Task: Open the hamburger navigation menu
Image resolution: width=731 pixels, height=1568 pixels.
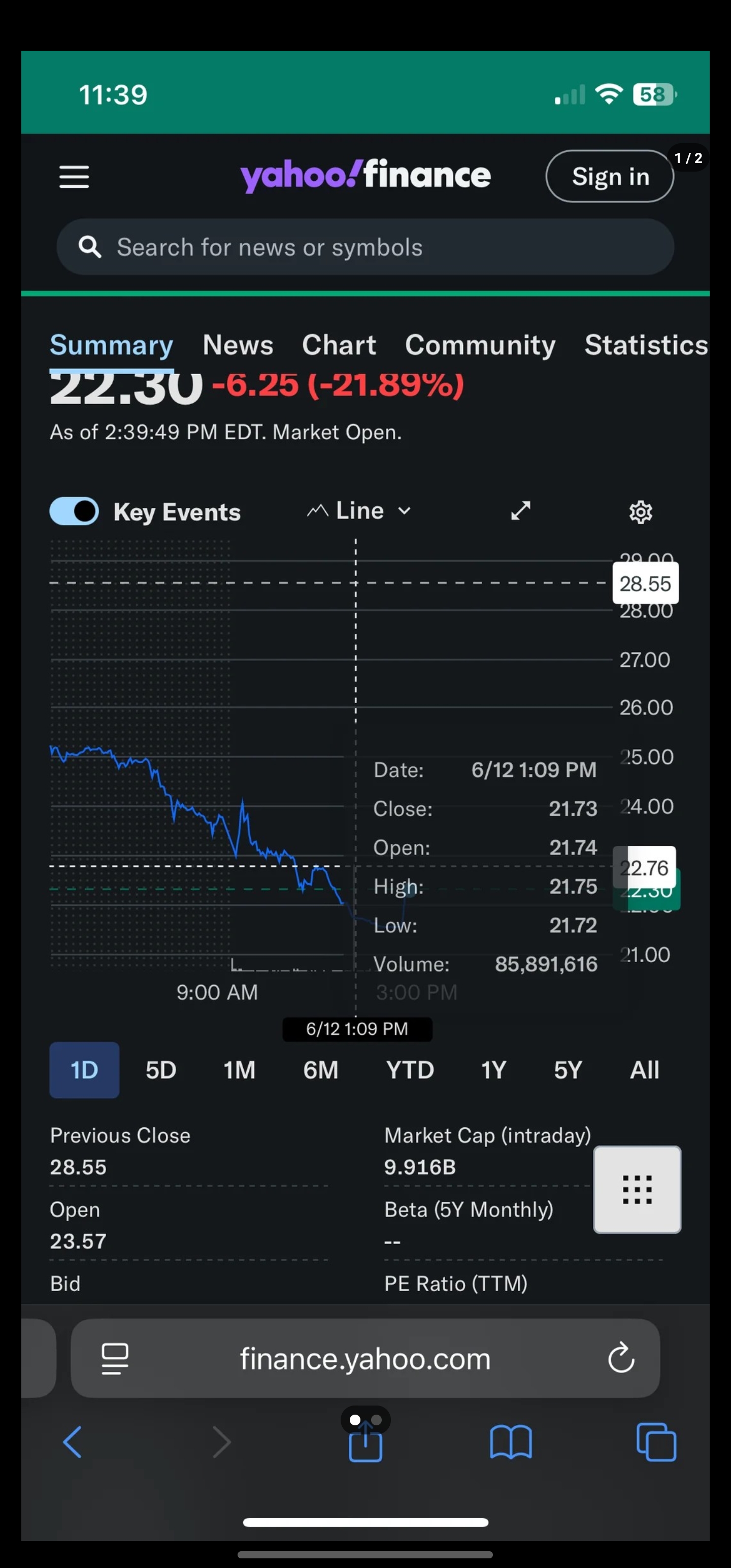Action: pyautogui.click(x=74, y=177)
